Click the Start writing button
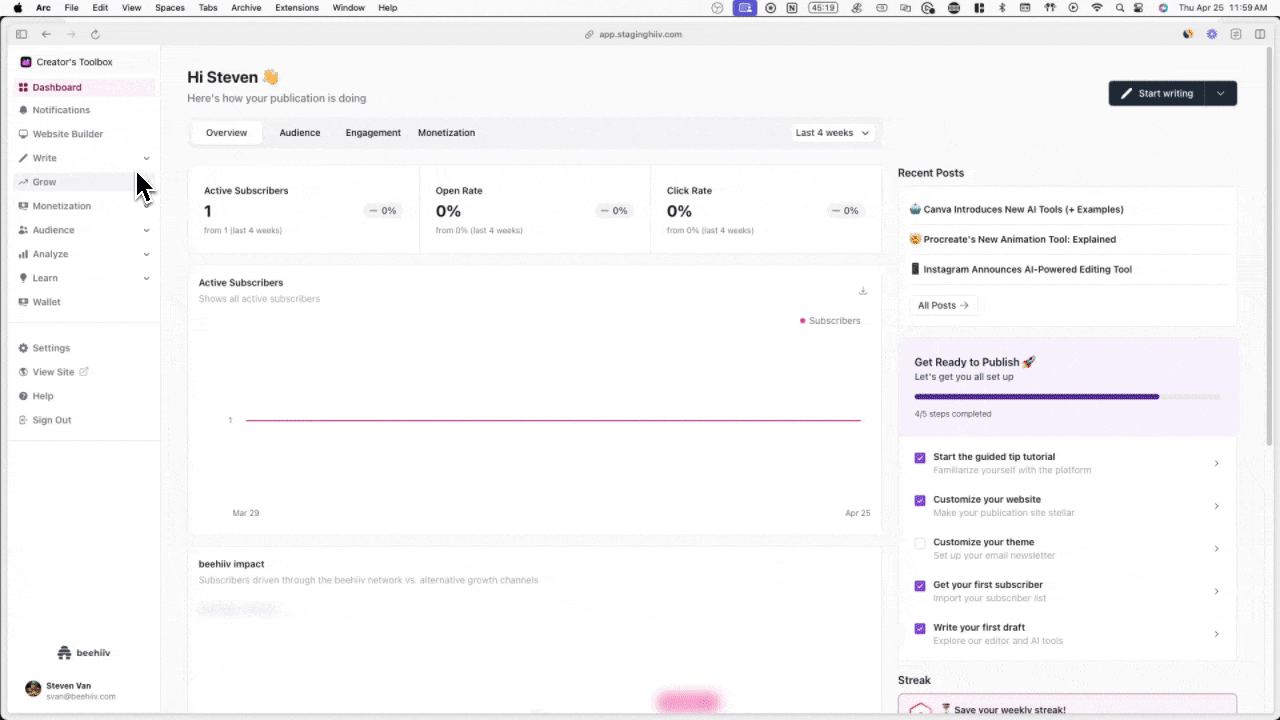This screenshot has width=1280, height=720. [x=1157, y=93]
